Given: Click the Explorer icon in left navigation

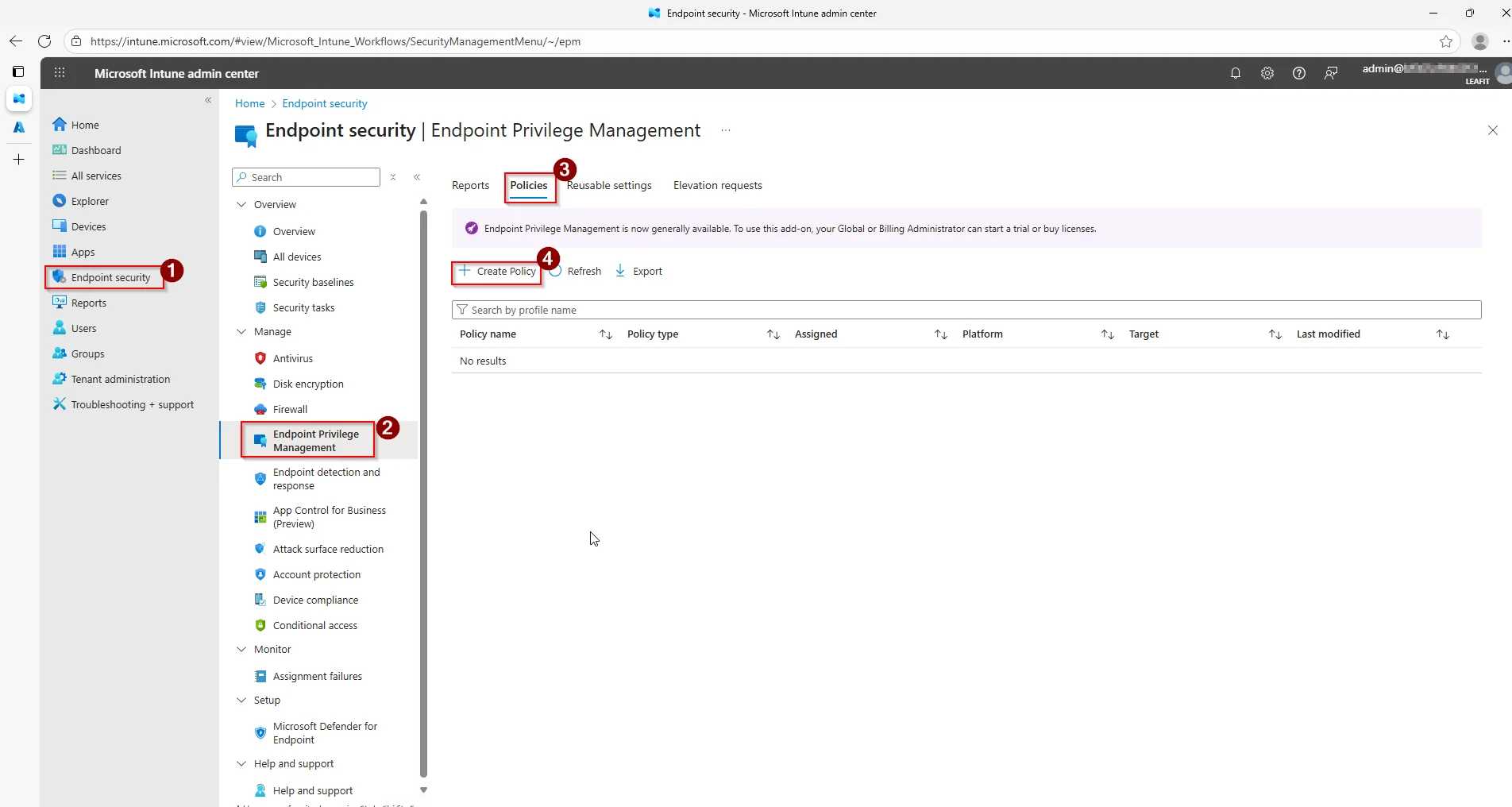Looking at the screenshot, I should [60, 201].
